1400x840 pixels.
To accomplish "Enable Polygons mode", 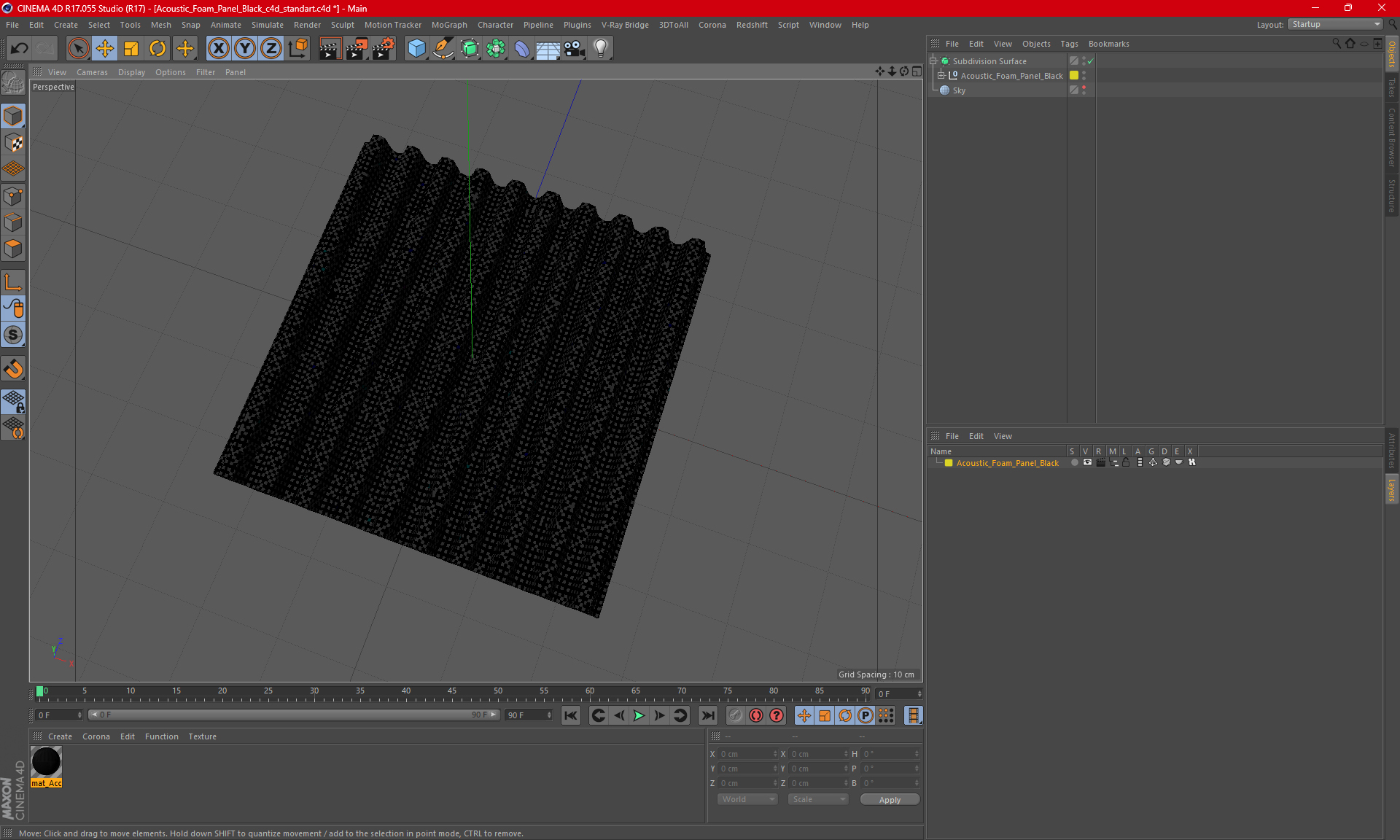I will pyautogui.click(x=13, y=249).
